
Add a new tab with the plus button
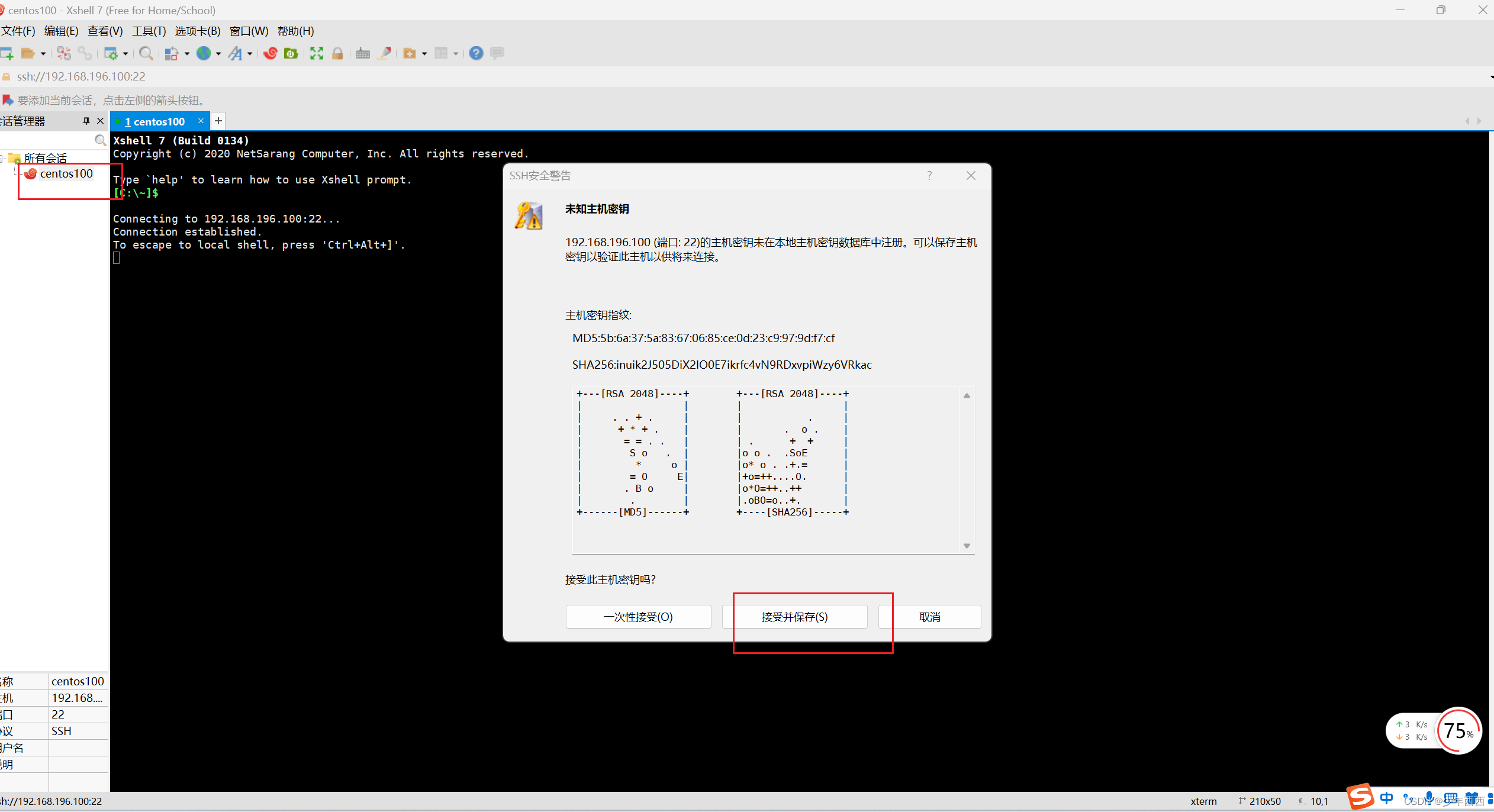[x=218, y=121]
